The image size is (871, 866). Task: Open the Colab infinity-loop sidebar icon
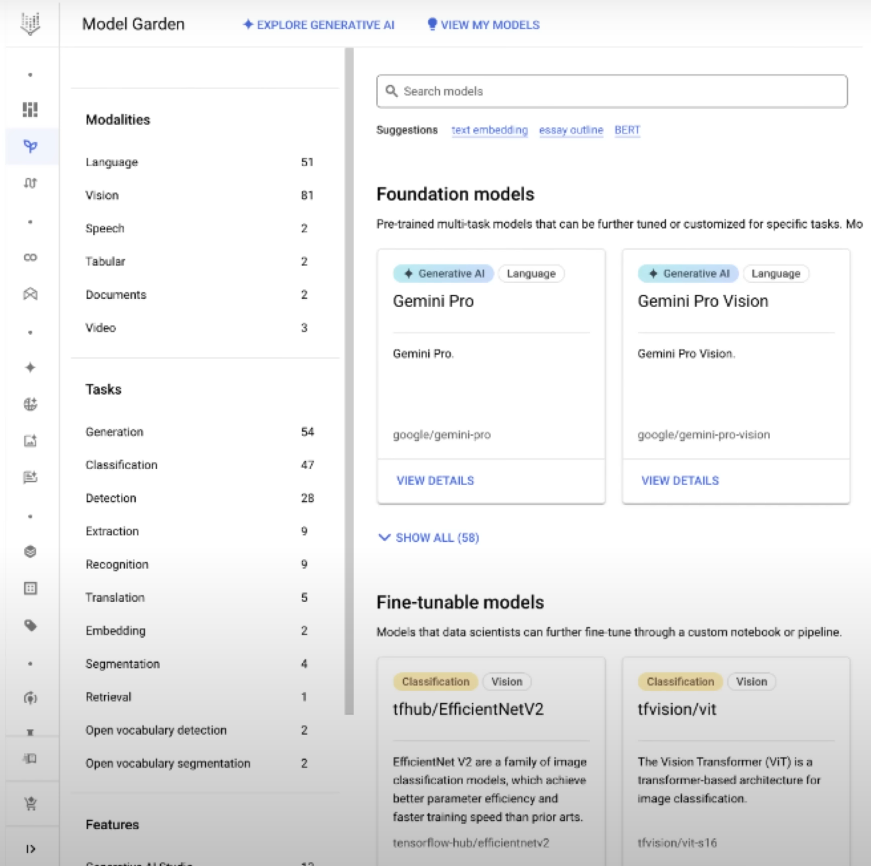pos(31,257)
